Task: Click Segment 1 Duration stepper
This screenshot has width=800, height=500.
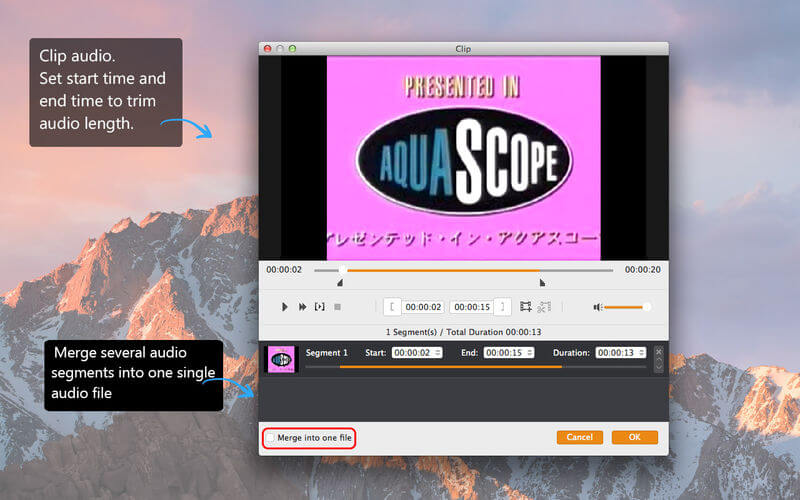Action: (x=642, y=353)
